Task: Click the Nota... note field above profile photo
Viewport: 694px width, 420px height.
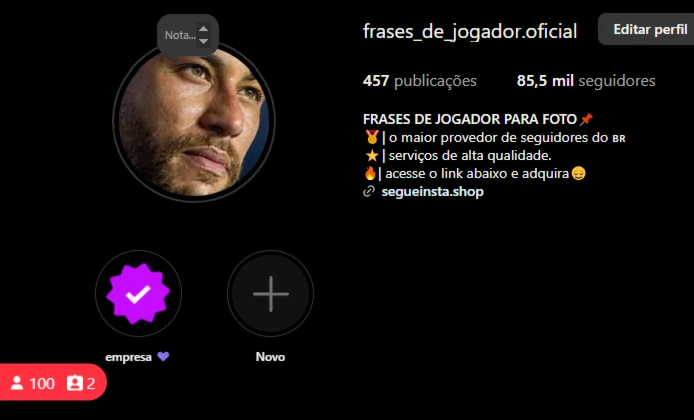Action: tap(180, 35)
